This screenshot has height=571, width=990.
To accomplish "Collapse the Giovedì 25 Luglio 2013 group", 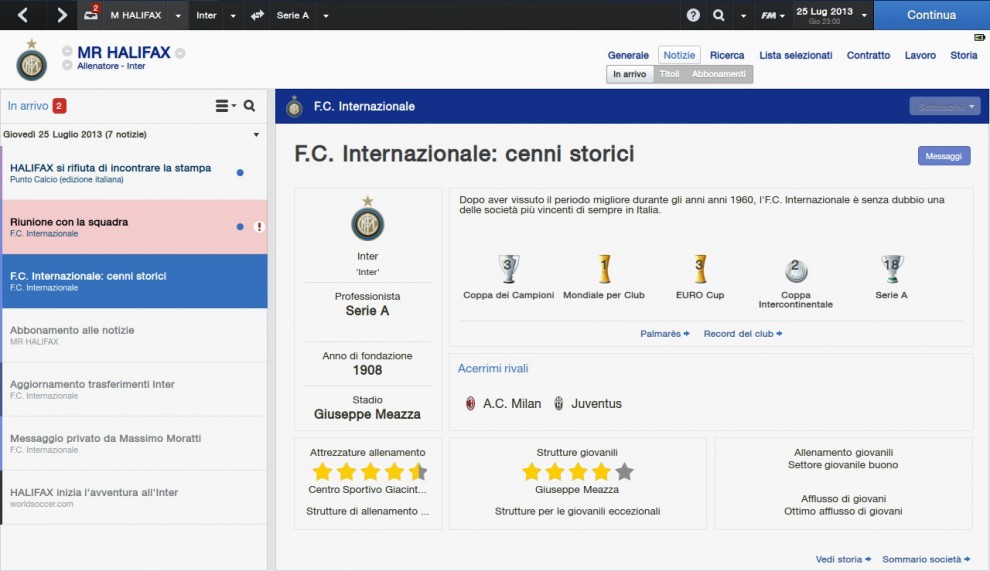I will 256,135.
